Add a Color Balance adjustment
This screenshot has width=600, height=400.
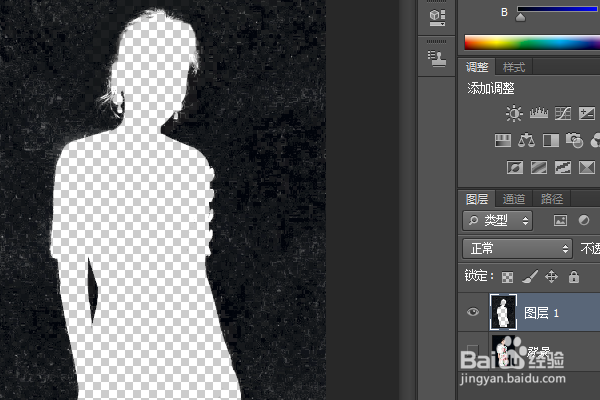pos(527,140)
